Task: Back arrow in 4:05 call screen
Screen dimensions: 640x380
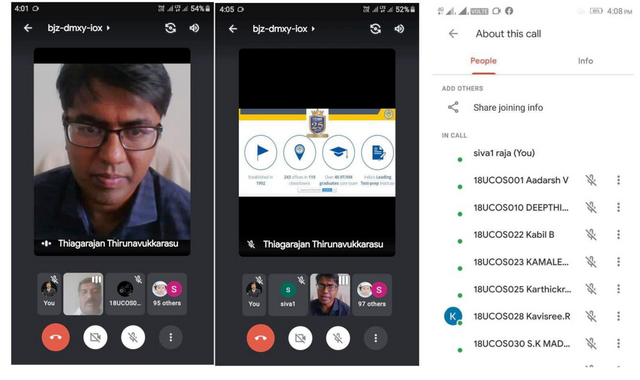Action: click(x=233, y=29)
